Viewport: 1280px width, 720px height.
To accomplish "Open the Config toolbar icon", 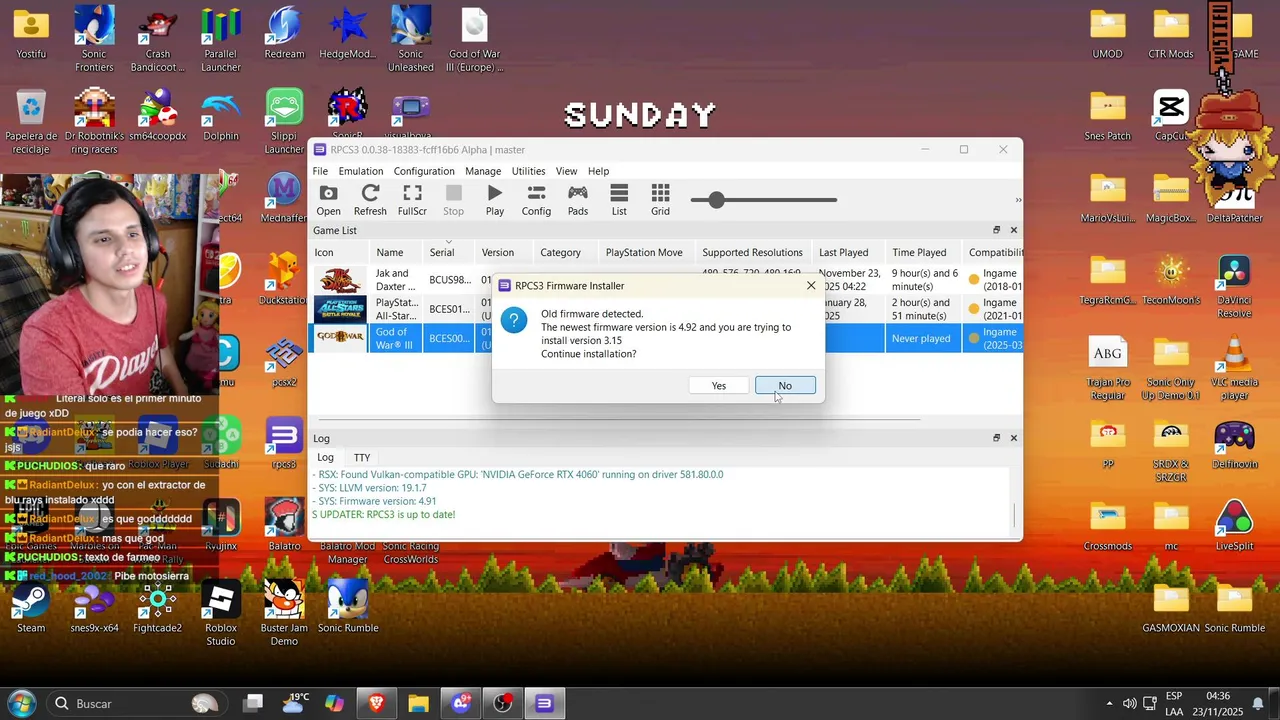I will tap(536, 200).
